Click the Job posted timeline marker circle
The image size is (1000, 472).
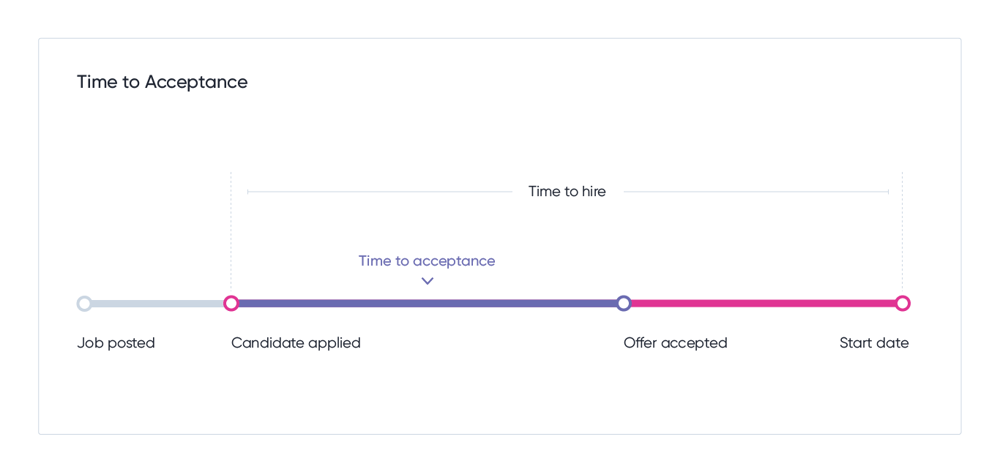tap(84, 304)
